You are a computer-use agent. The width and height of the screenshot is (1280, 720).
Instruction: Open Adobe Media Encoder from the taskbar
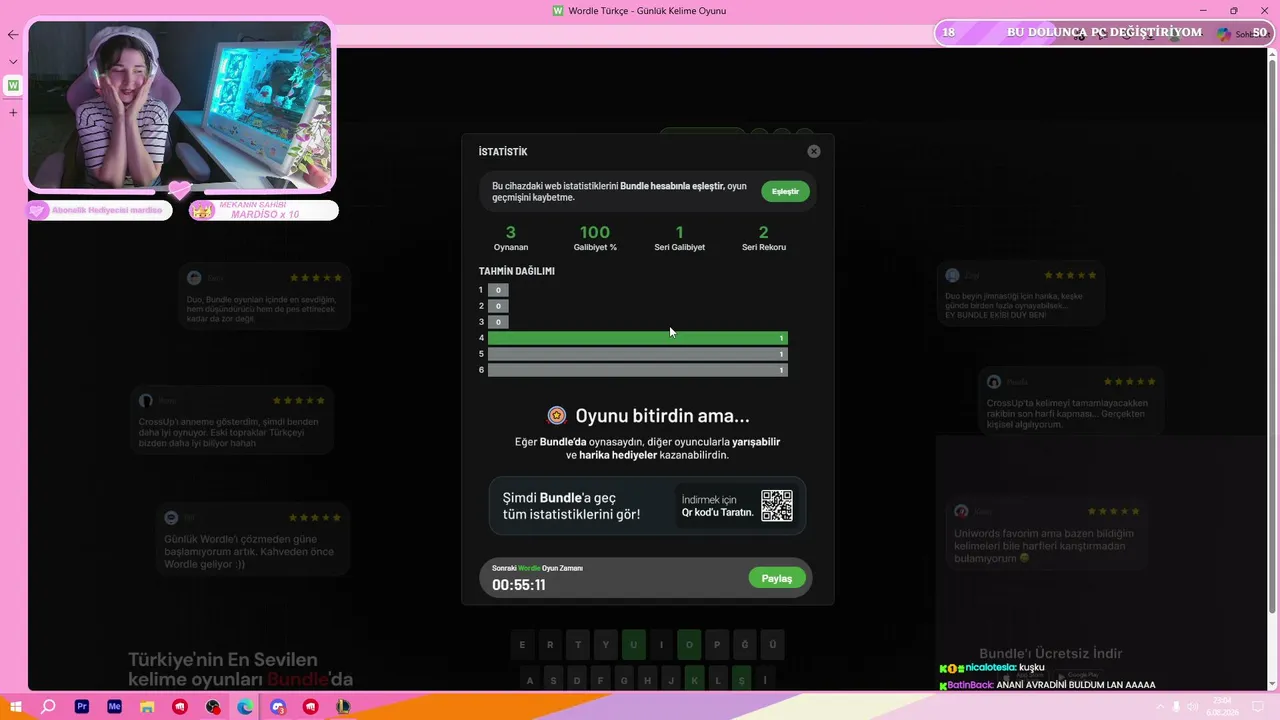pyautogui.click(x=114, y=707)
